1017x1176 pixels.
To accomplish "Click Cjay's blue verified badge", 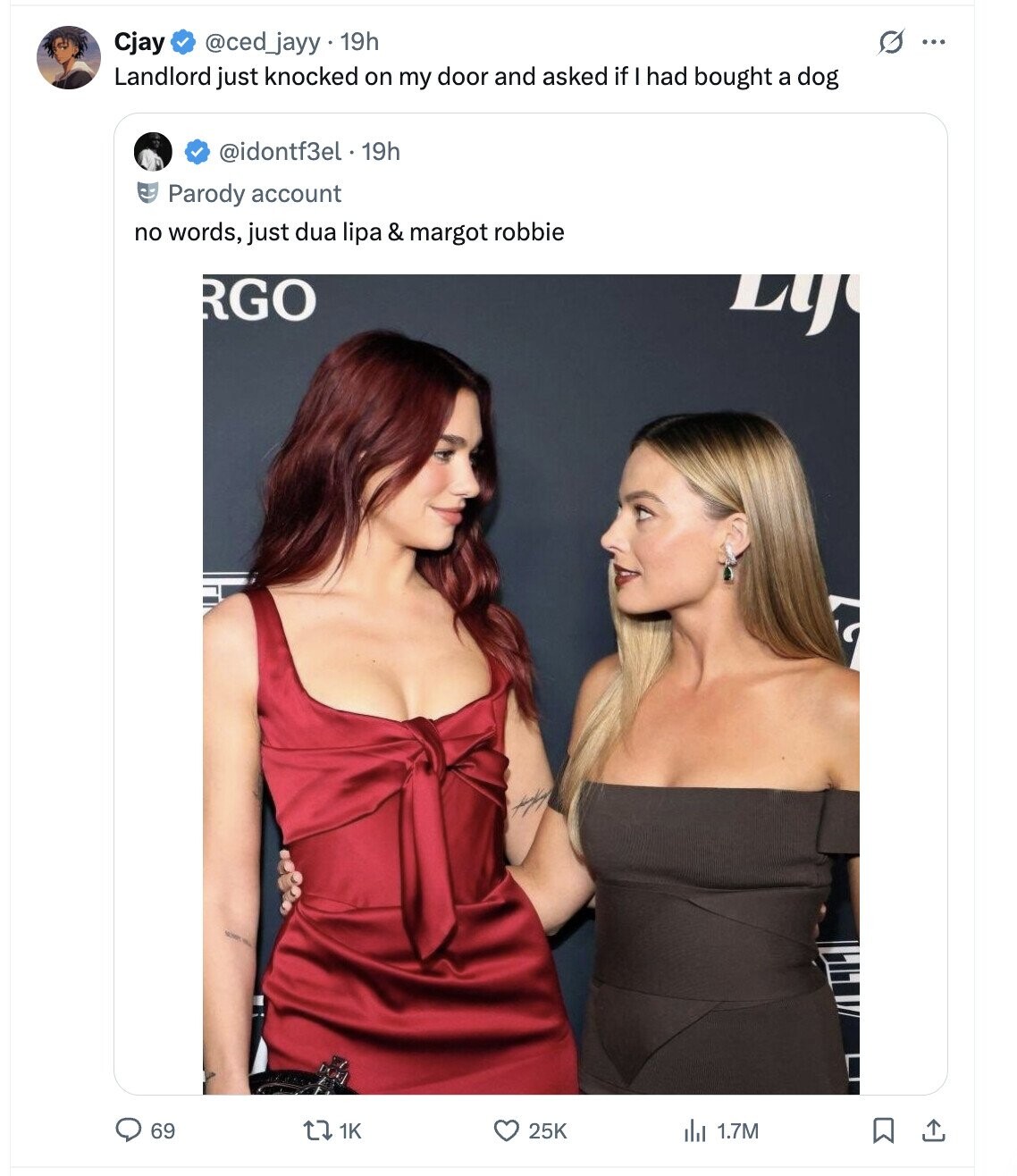I will [184, 41].
